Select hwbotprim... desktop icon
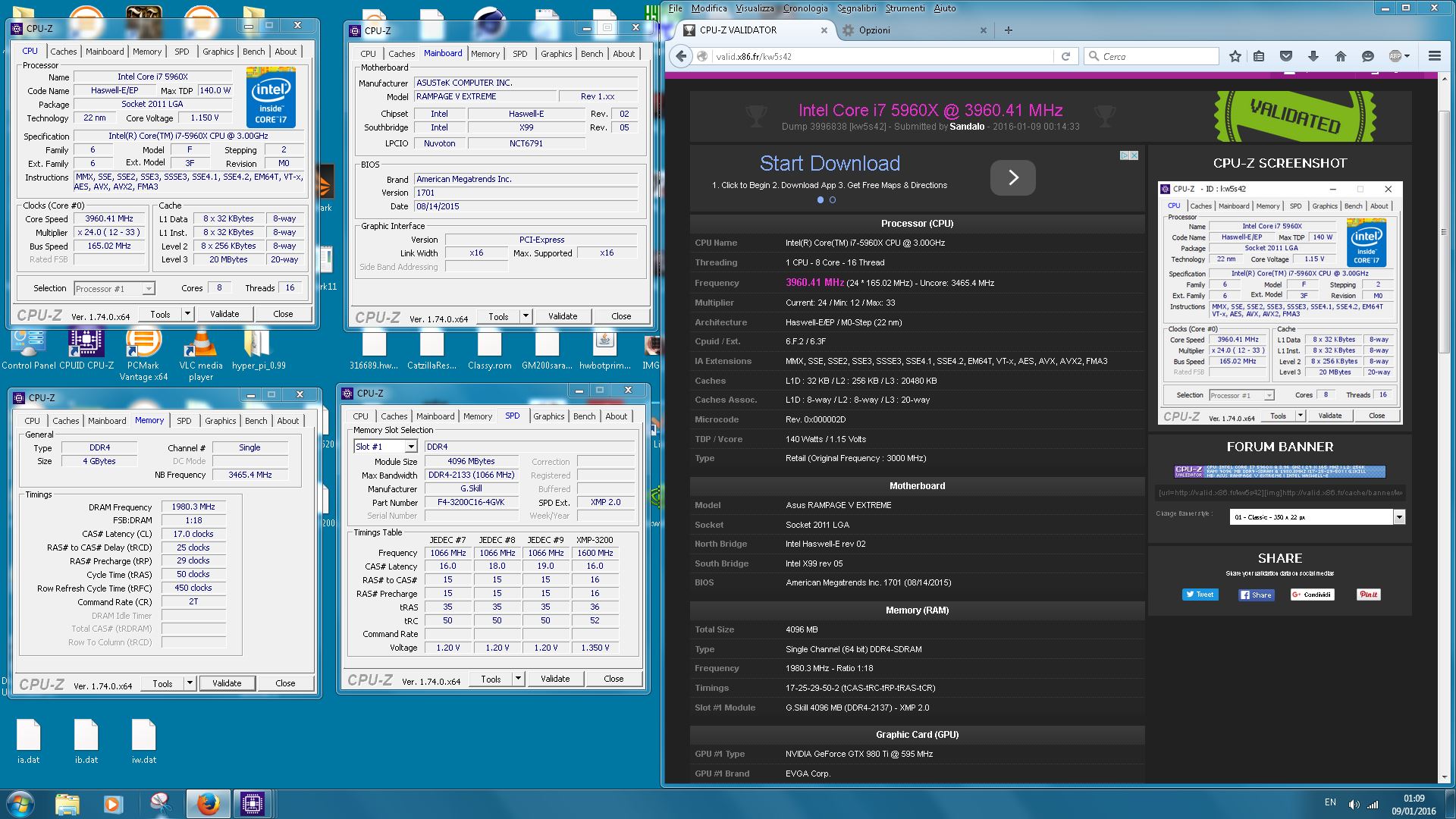 coord(604,350)
